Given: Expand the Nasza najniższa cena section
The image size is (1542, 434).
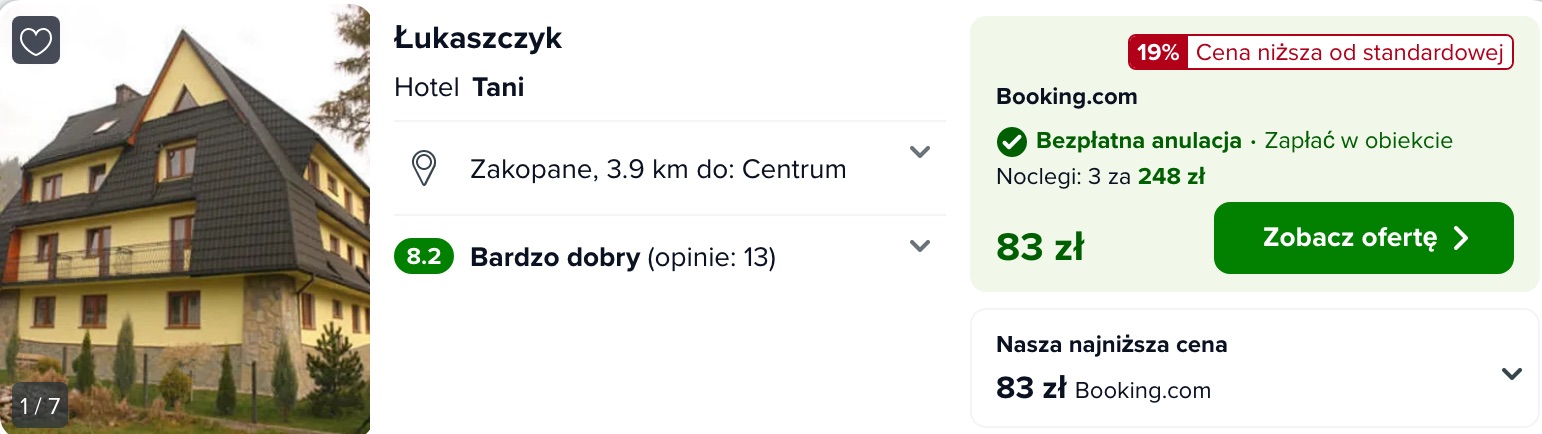Looking at the screenshot, I should coord(1512,374).
